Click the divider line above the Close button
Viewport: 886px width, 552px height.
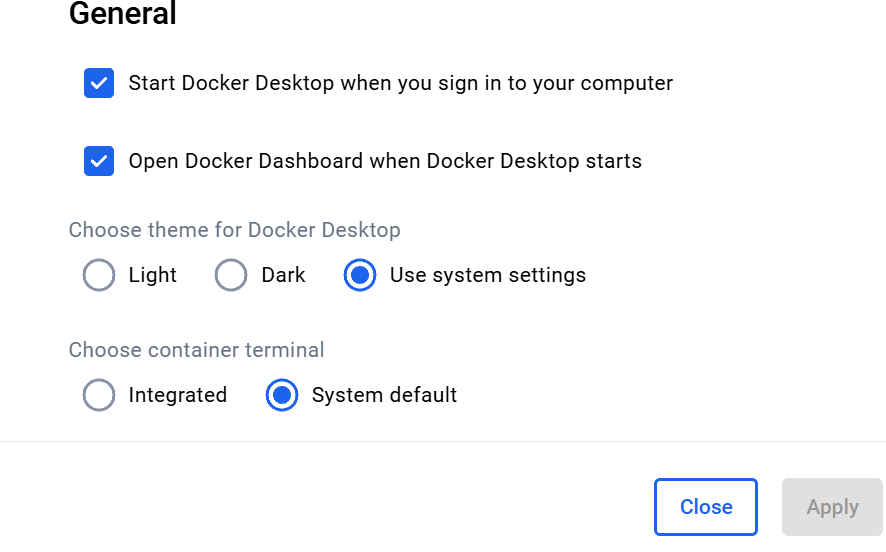pyautogui.click(x=443, y=441)
